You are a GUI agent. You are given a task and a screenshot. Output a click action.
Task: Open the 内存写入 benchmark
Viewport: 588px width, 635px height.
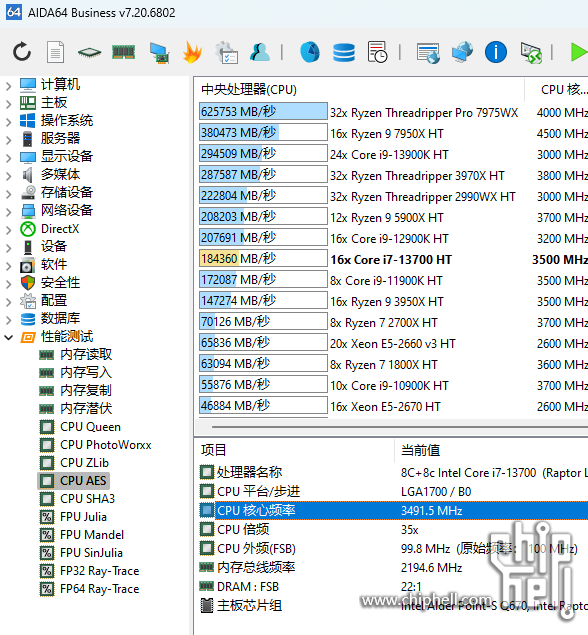(86, 372)
